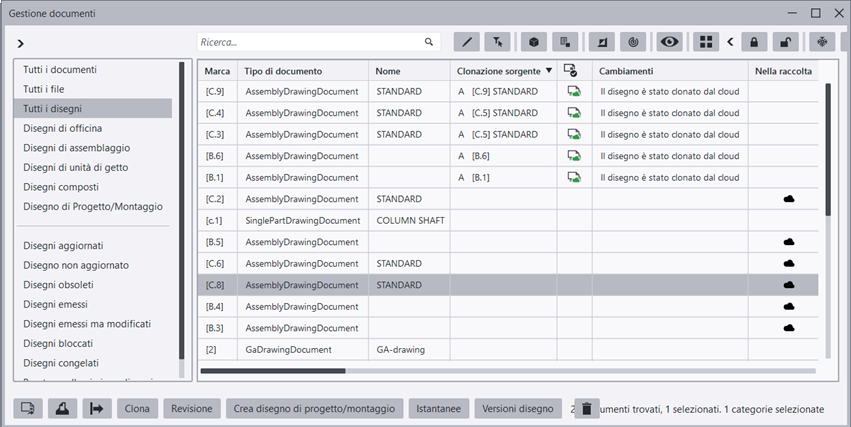Select the Disegni di officina category
Image resolution: width=851 pixels, height=427 pixels.
tap(63, 128)
